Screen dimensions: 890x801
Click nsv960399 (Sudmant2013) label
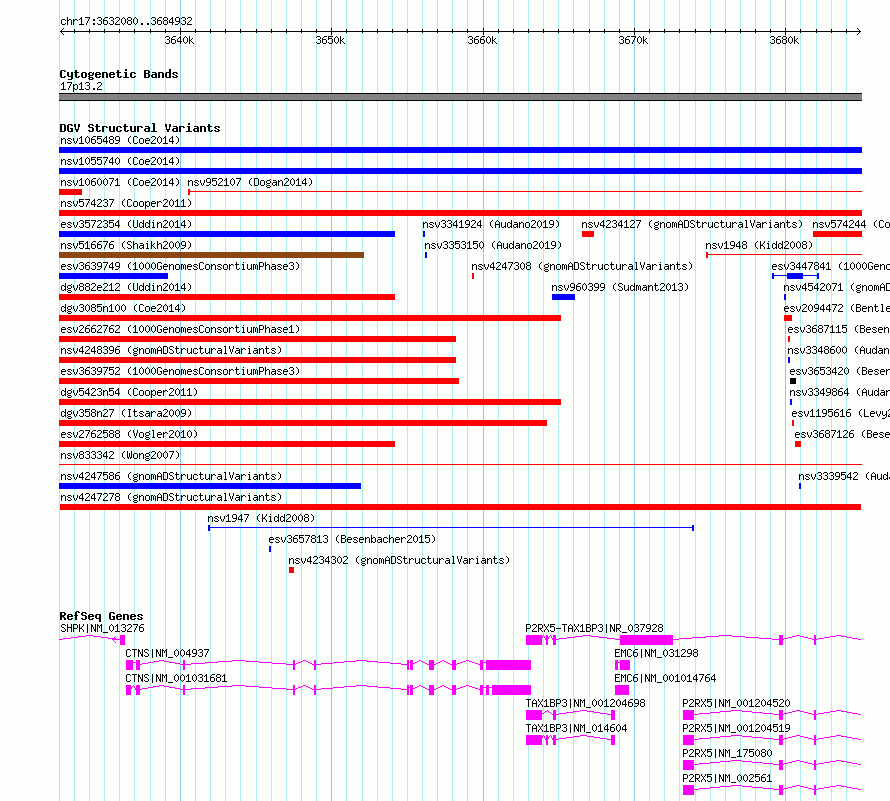[620, 287]
